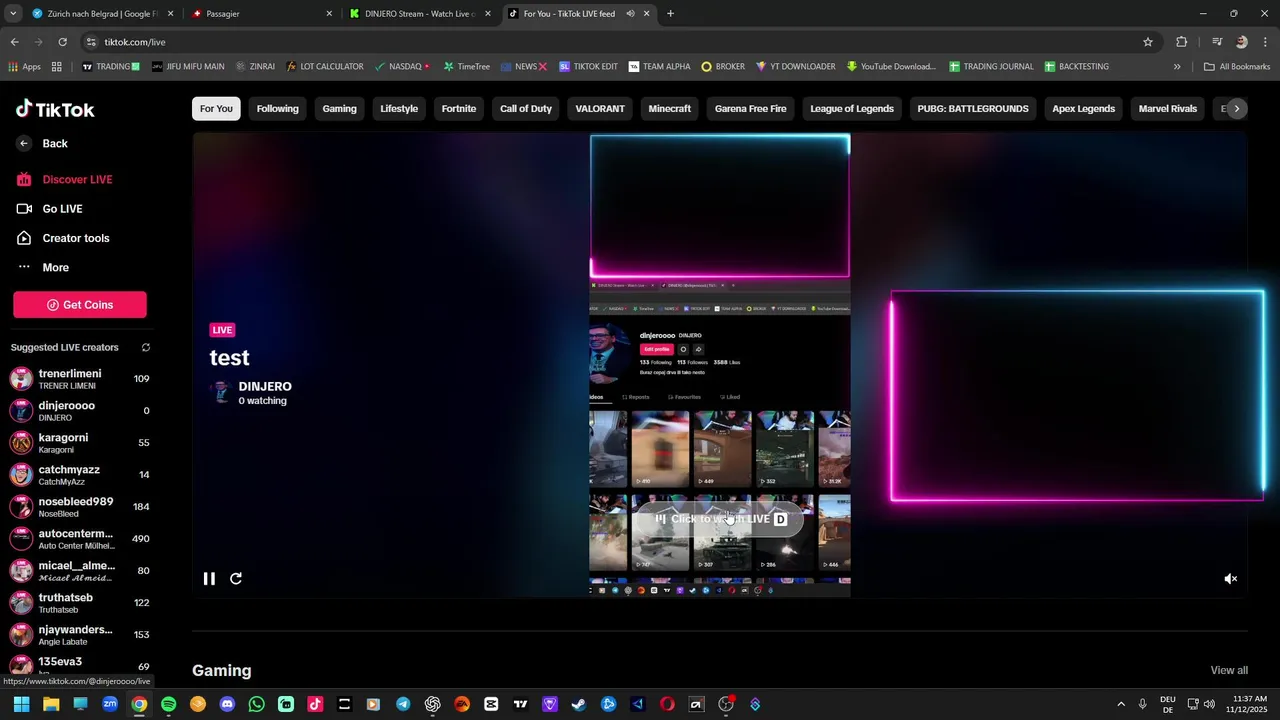1280x720 pixels.
Task: Open All Bookmarks folder
Action: point(1237,67)
